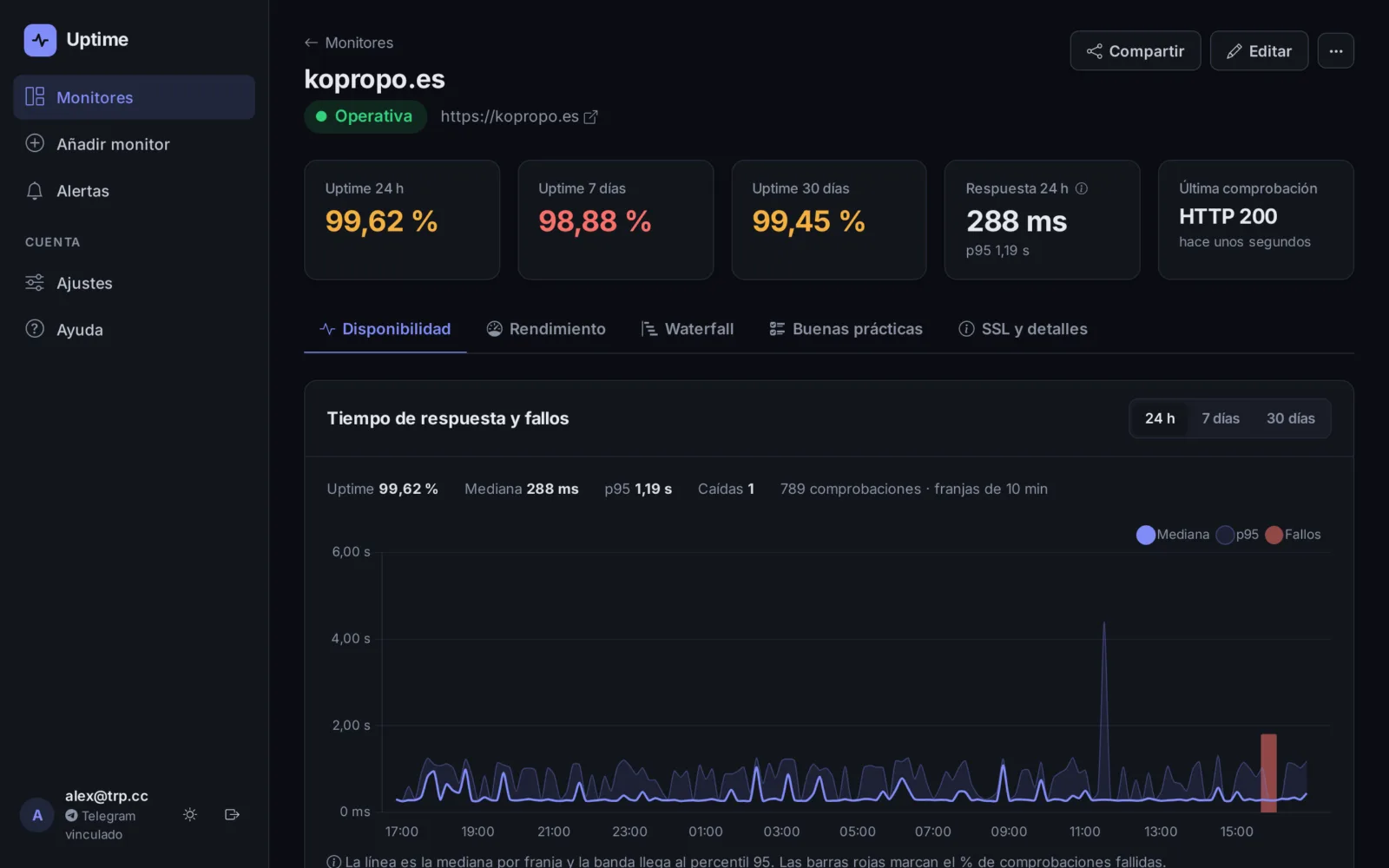1389x868 pixels.
Task: Toggle the light/dark theme sun icon
Action: coord(190,814)
